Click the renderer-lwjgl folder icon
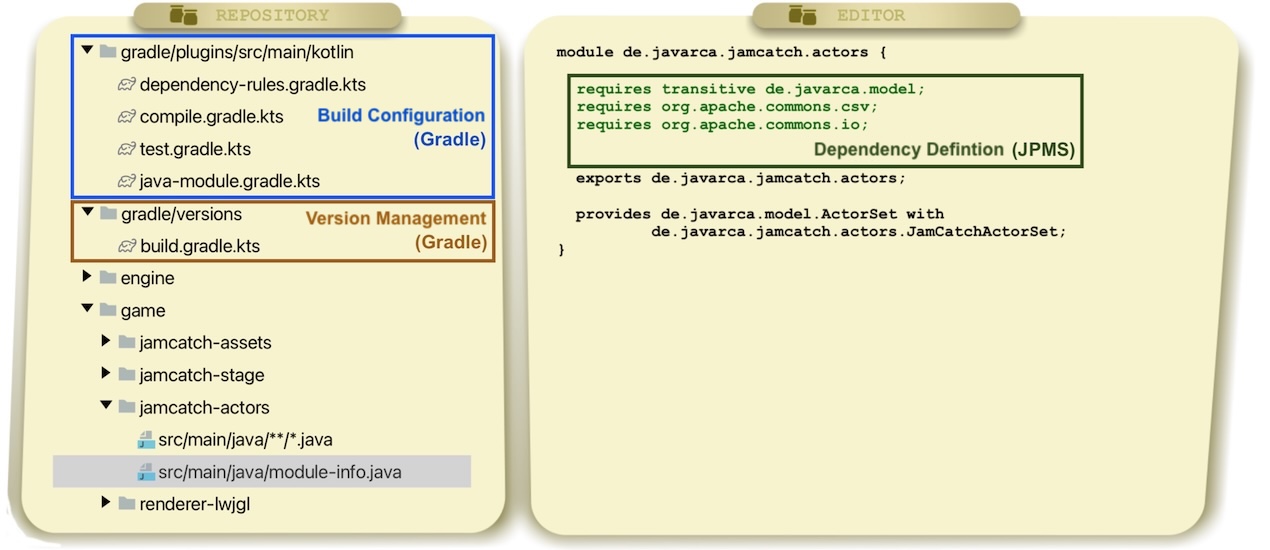This screenshot has height=550, width=1270. tap(127, 504)
